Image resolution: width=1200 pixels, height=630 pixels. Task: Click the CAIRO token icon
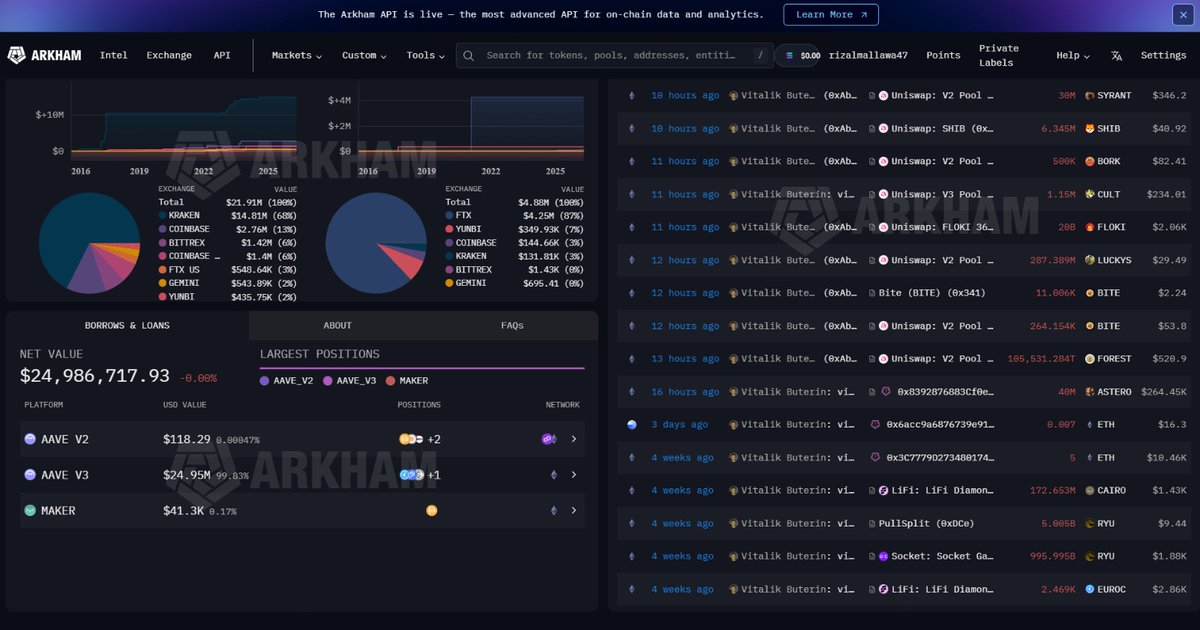click(1090, 491)
